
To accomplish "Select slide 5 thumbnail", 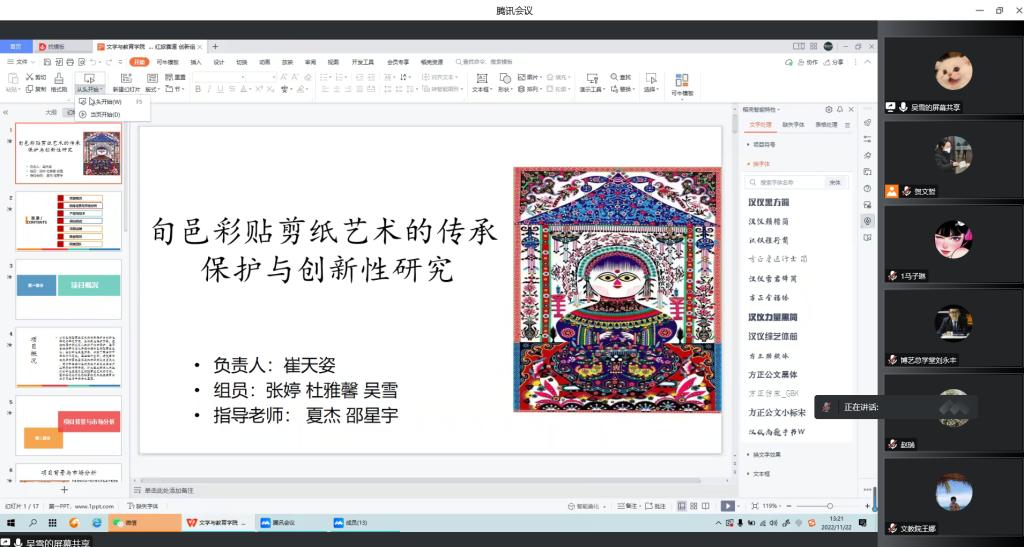I will pyautogui.click(x=68, y=425).
